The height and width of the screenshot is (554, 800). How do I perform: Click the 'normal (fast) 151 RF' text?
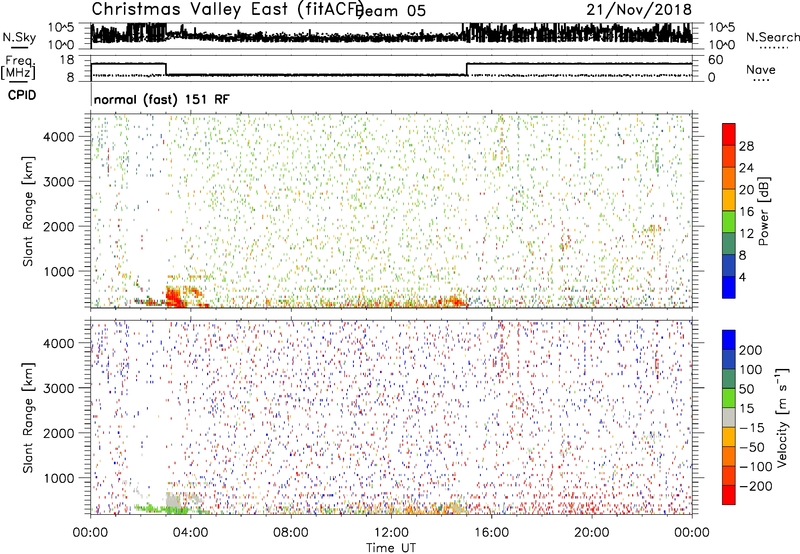point(162,99)
